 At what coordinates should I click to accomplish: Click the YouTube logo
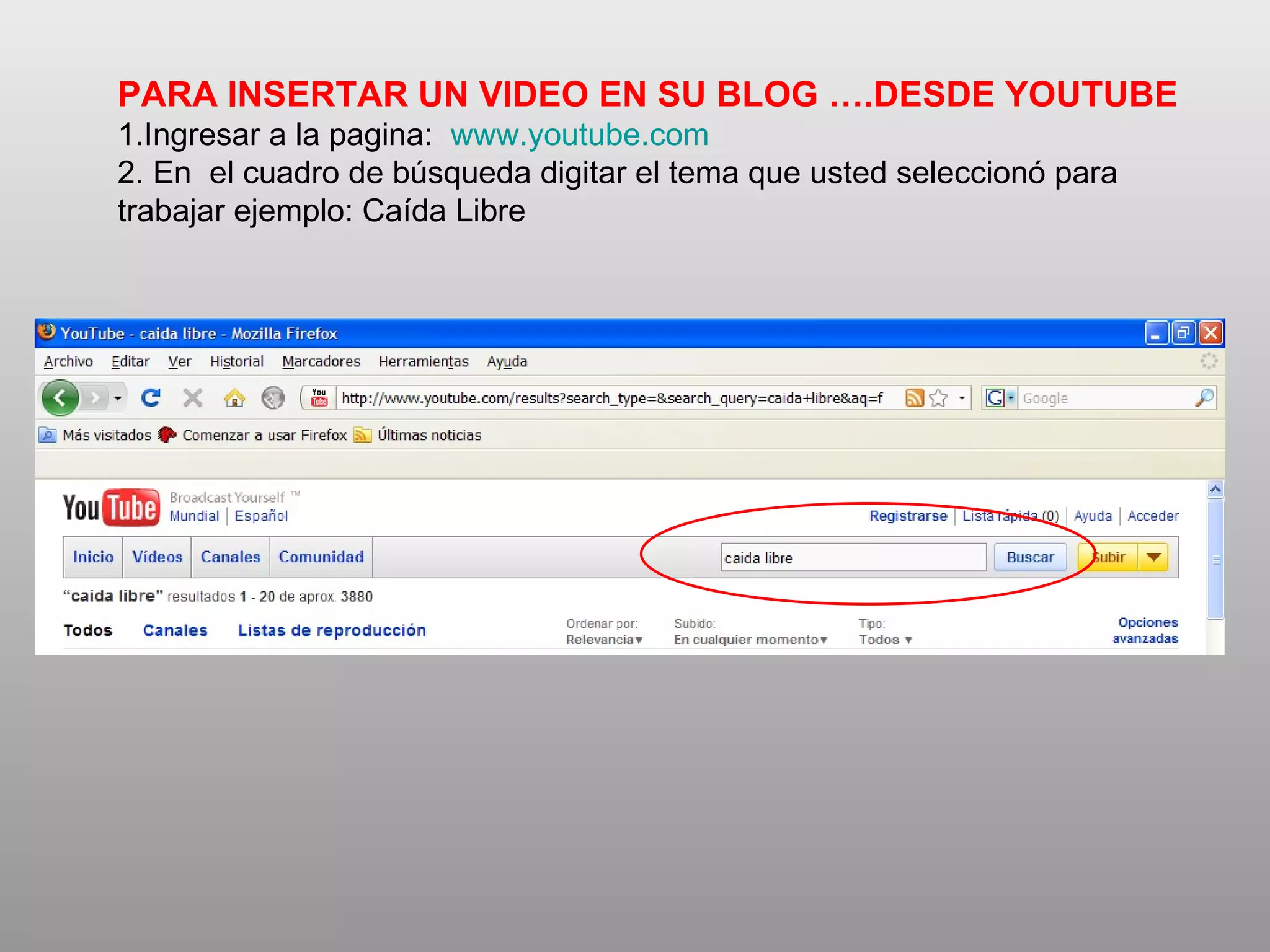click(111, 508)
